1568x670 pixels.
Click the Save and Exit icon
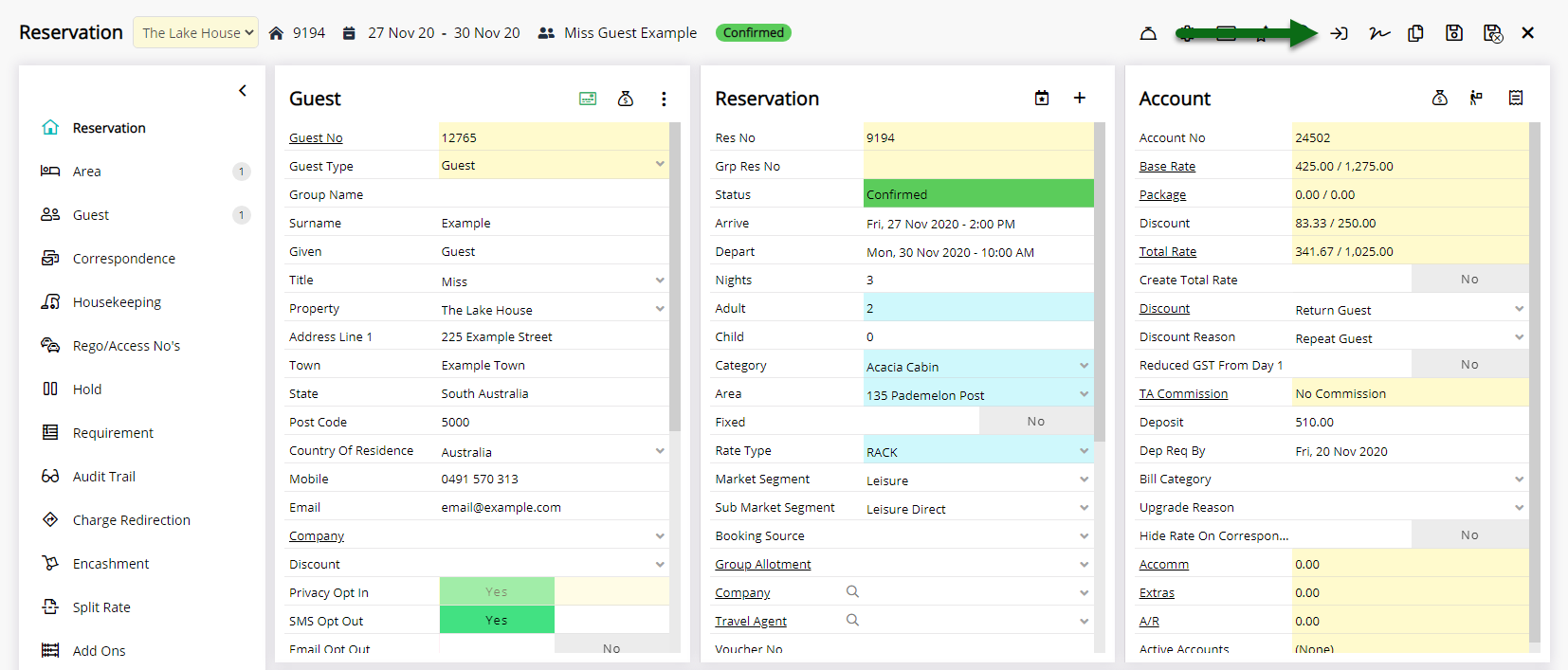(1493, 33)
